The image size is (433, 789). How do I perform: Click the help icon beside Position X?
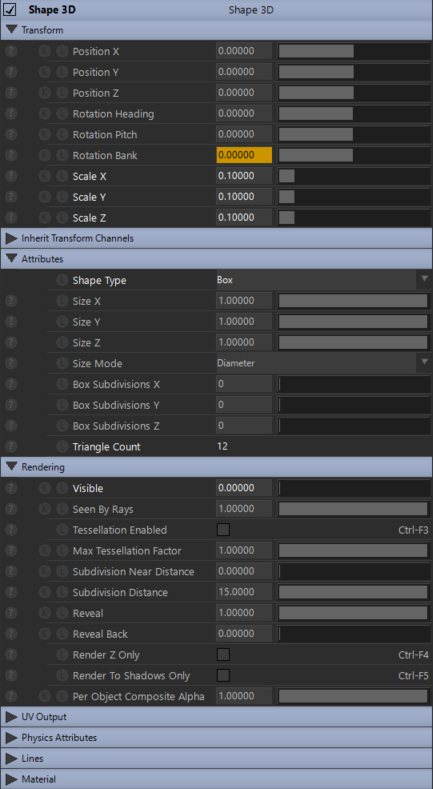(x=11, y=51)
